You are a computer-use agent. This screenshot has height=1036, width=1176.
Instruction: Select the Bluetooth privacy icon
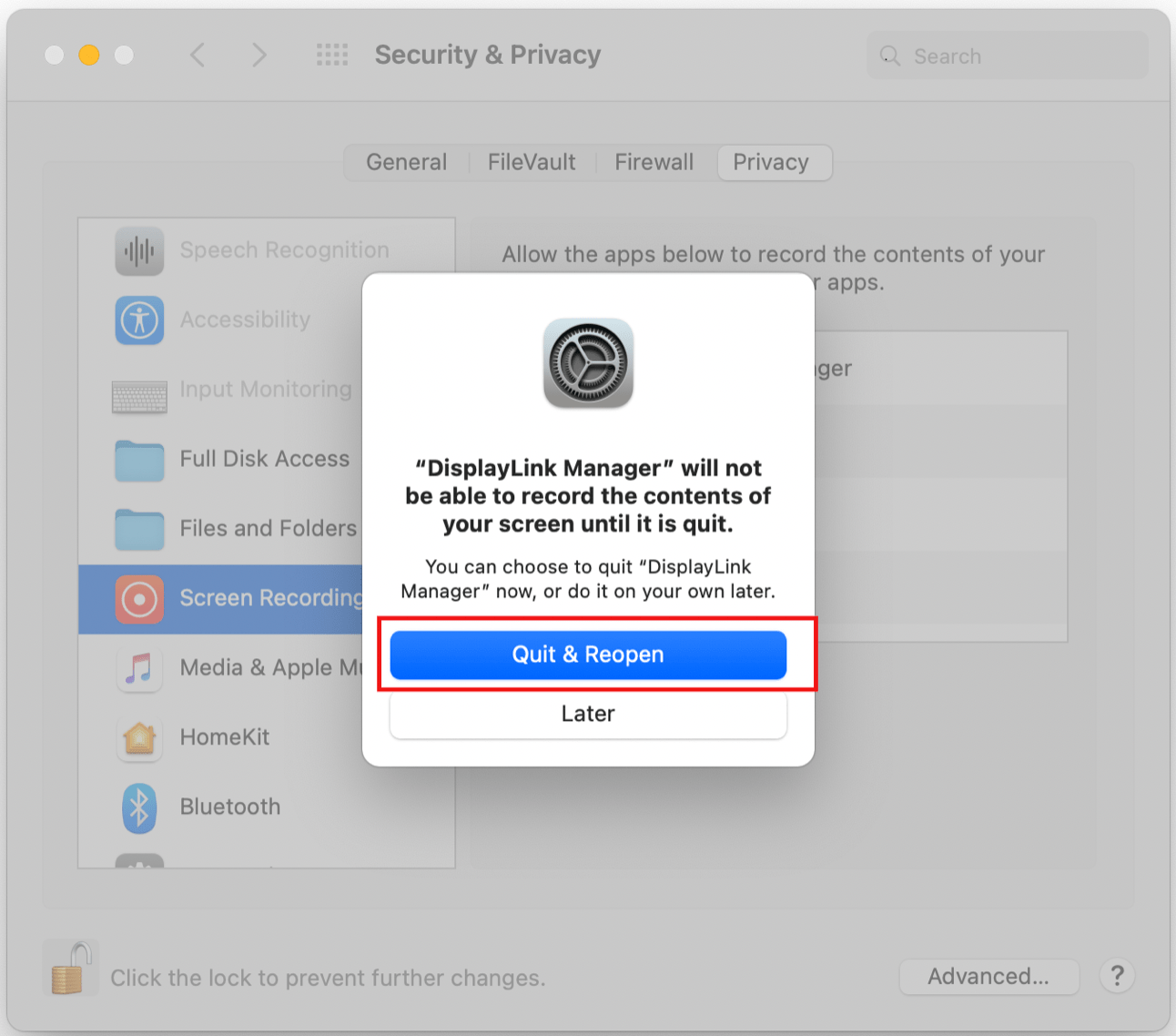pos(138,807)
